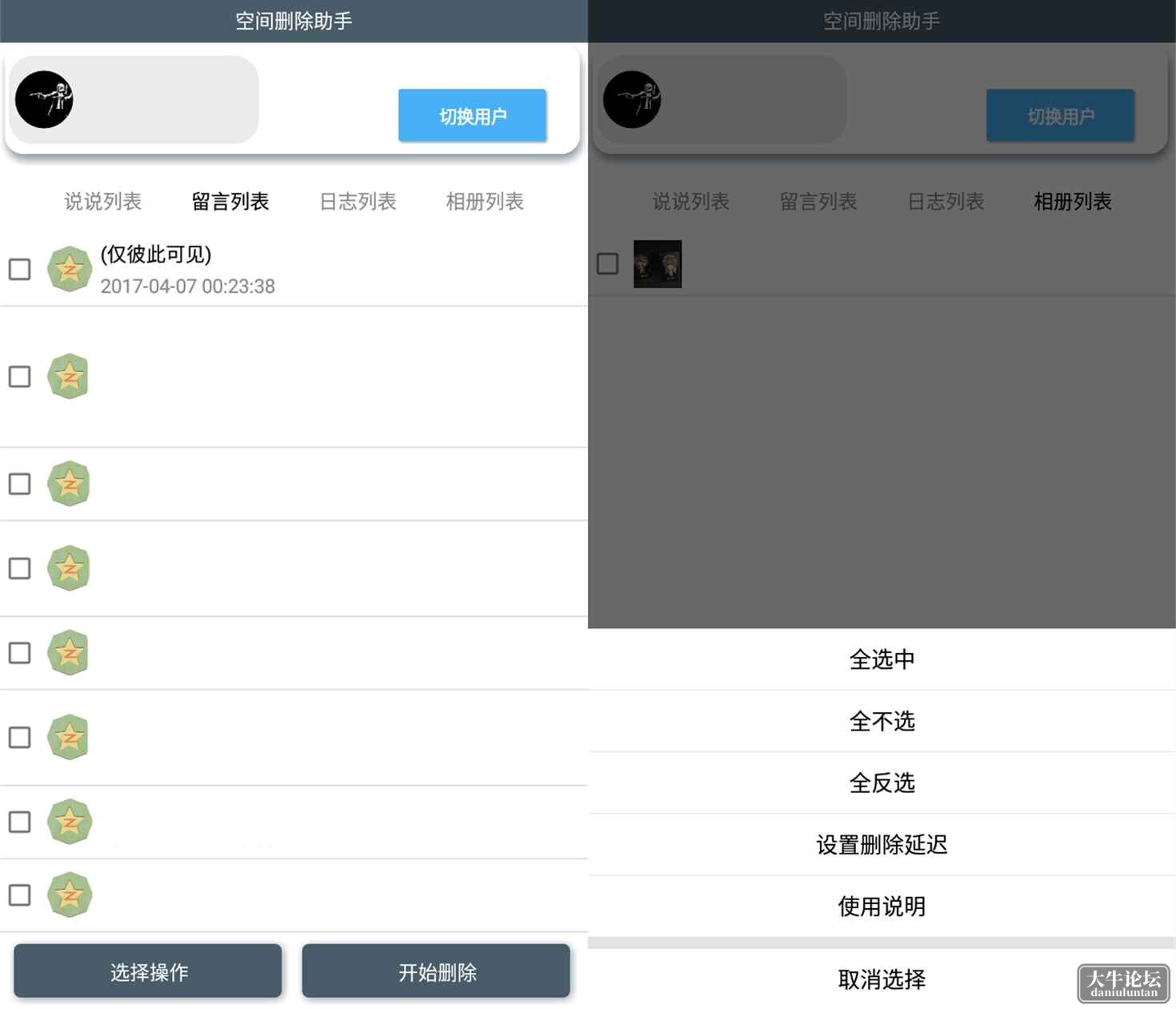Select the album checkbox in the right panel
This screenshot has height=1009, width=1176.
[608, 263]
